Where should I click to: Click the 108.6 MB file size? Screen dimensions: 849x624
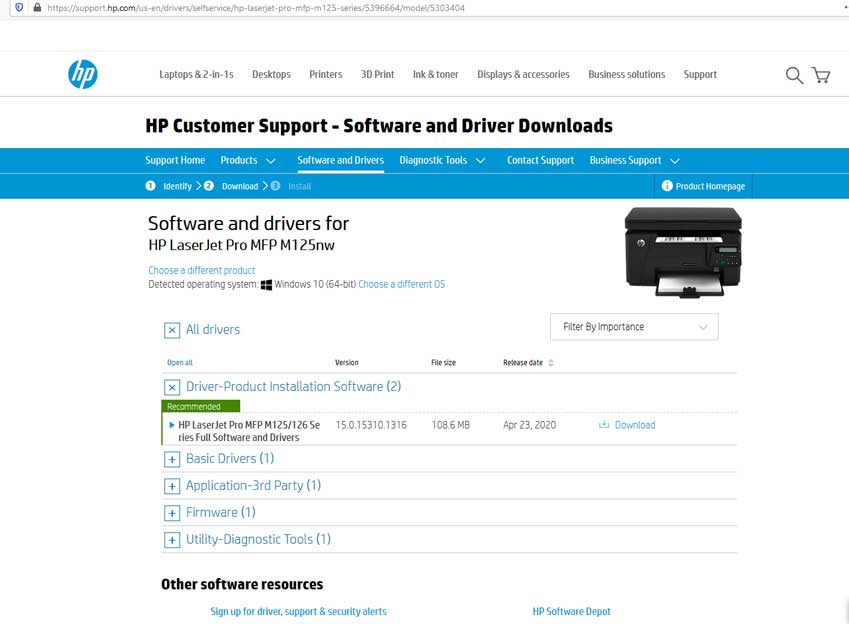coord(450,425)
